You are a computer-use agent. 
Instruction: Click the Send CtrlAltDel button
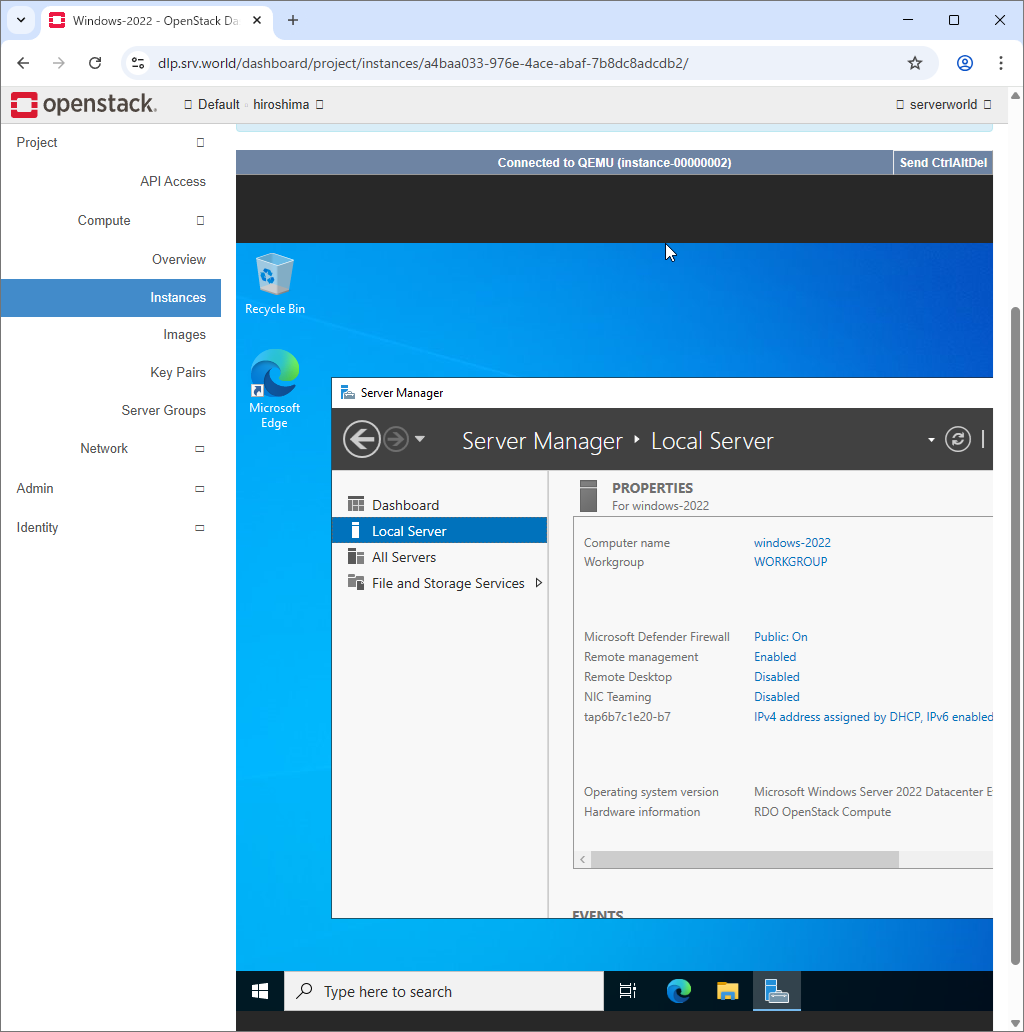943,163
